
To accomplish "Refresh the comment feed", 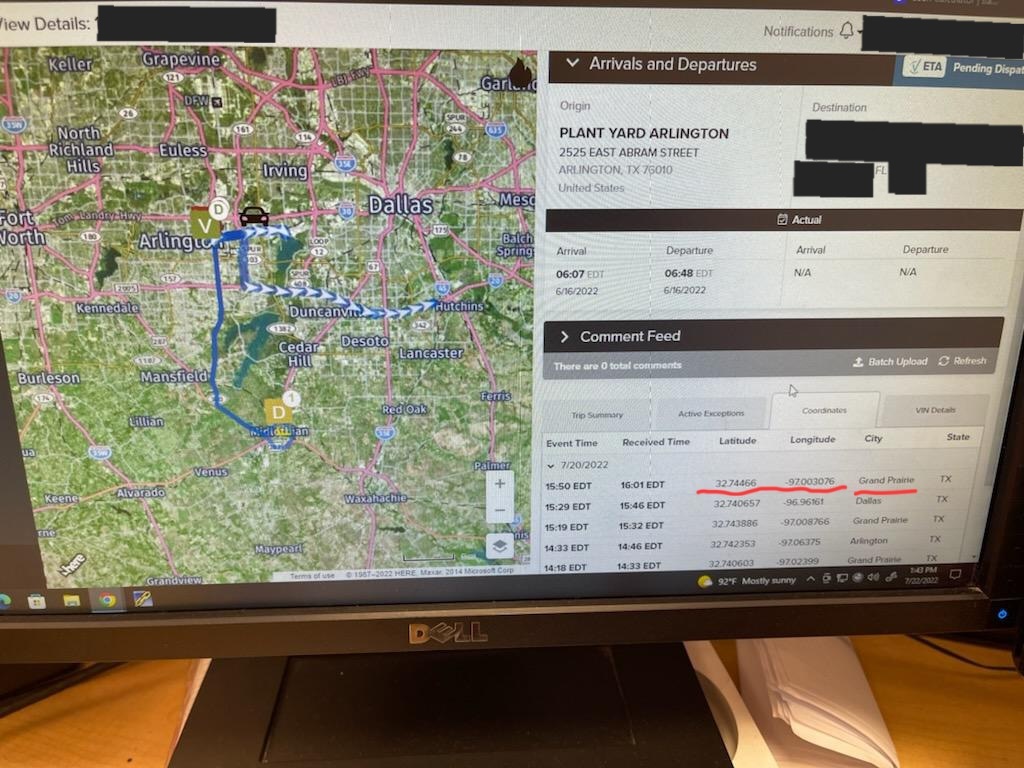I will point(962,360).
